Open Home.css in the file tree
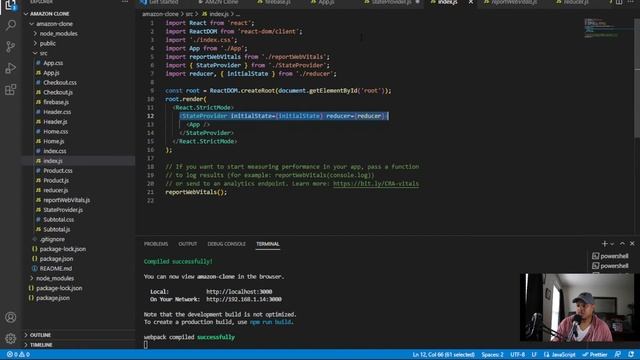 tap(56, 131)
